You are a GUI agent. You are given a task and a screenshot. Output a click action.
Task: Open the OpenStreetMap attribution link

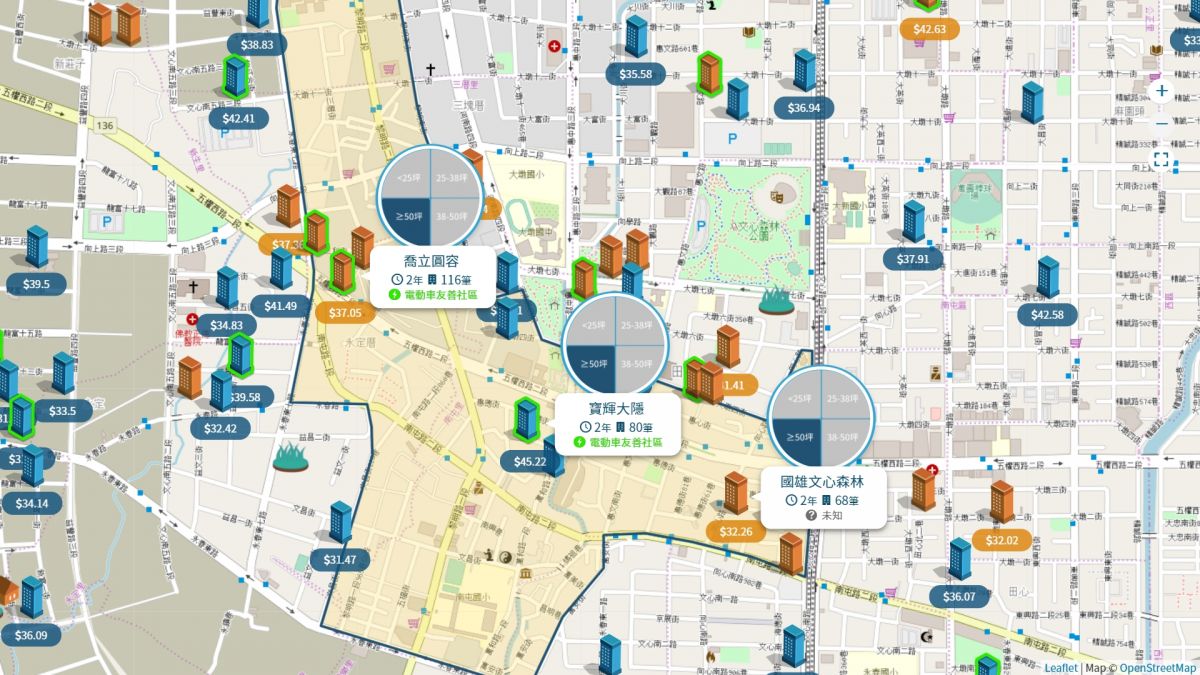tap(1157, 668)
